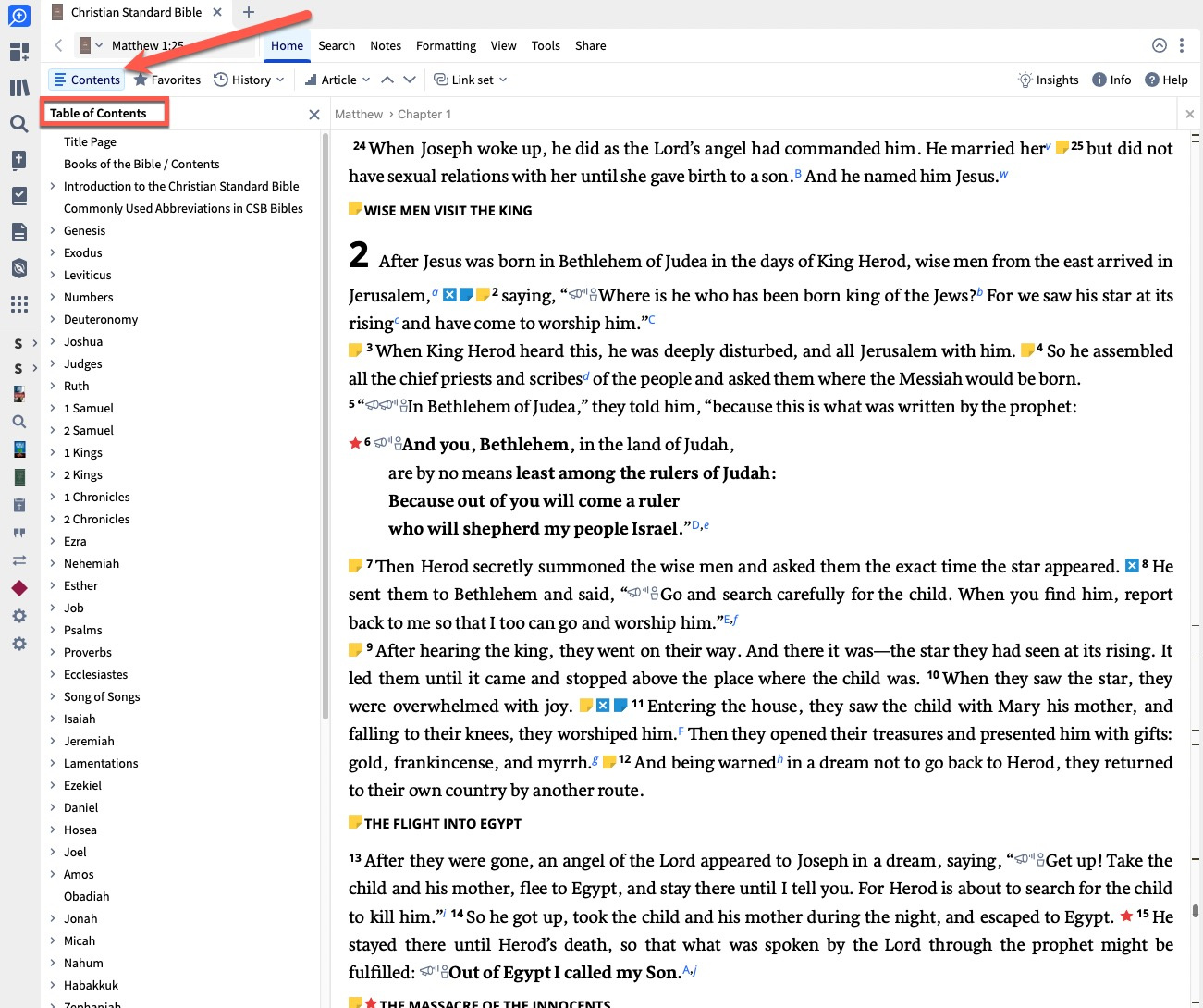Click the circled chevron-up icon beside panel menu
The width and height of the screenshot is (1203, 1008).
tap(1160, 45)
